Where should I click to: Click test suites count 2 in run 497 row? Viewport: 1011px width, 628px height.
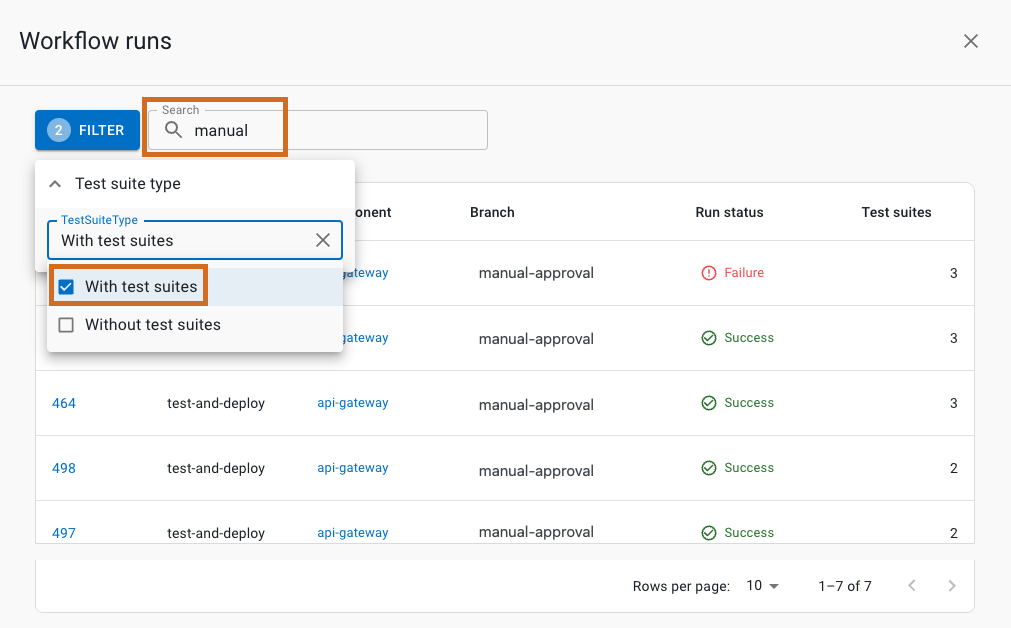(x=954, y=533)
